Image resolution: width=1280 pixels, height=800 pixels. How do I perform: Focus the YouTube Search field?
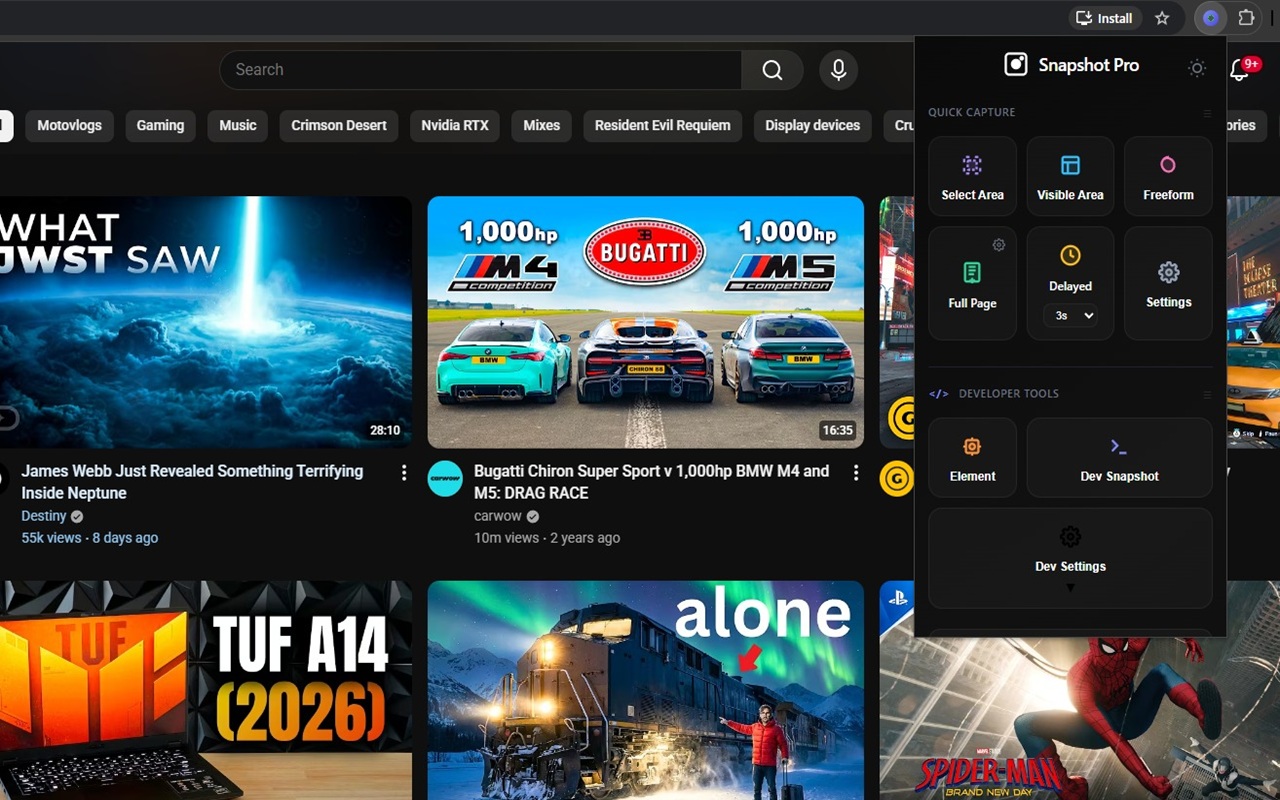tap(480, 70)
